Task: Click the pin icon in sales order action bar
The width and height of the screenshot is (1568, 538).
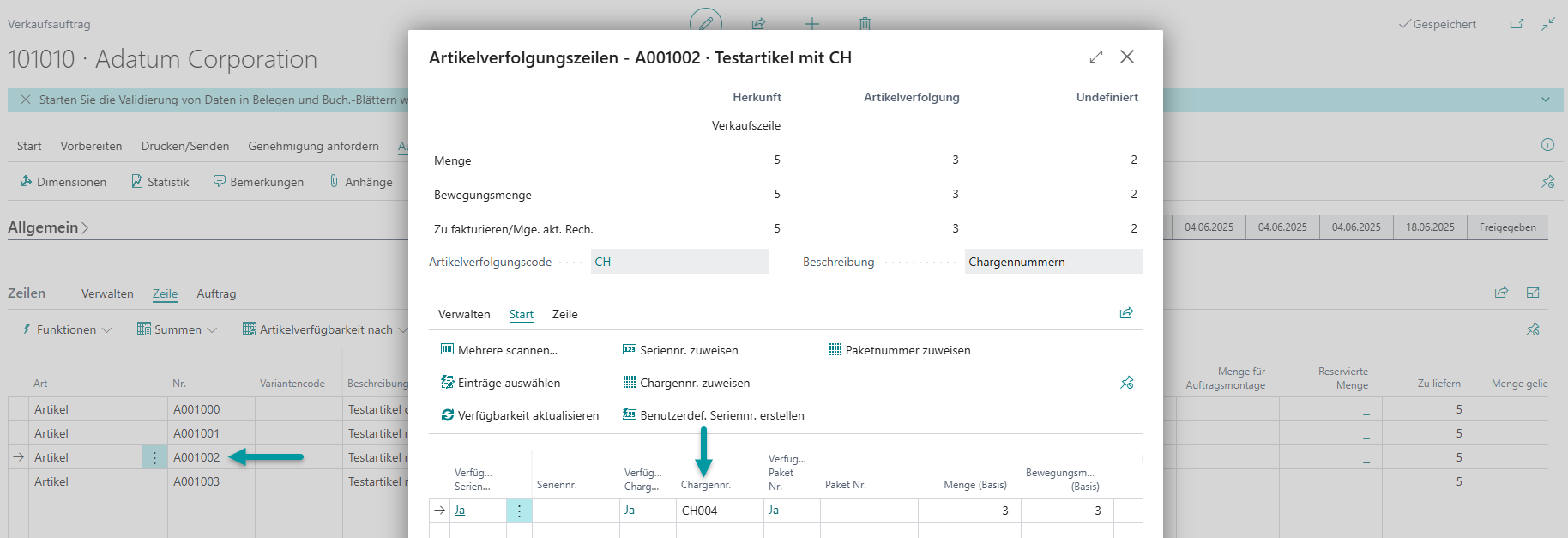Action: [x=1547, y=182]
